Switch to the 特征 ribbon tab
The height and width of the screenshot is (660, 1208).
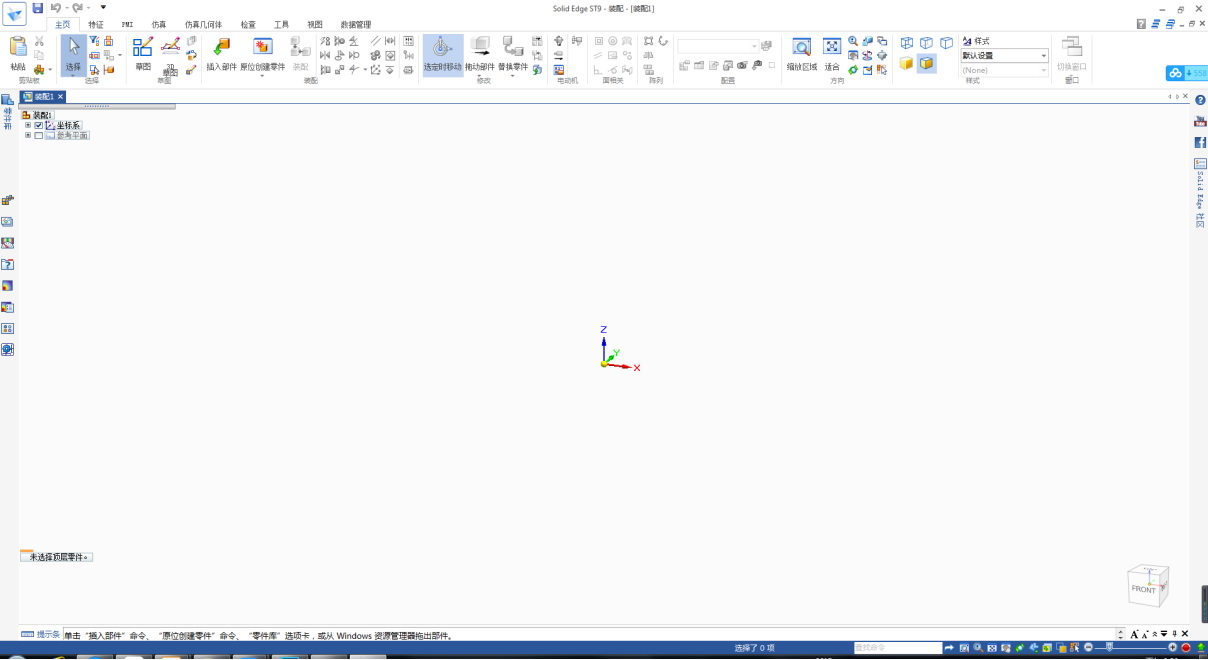[96, 24]
